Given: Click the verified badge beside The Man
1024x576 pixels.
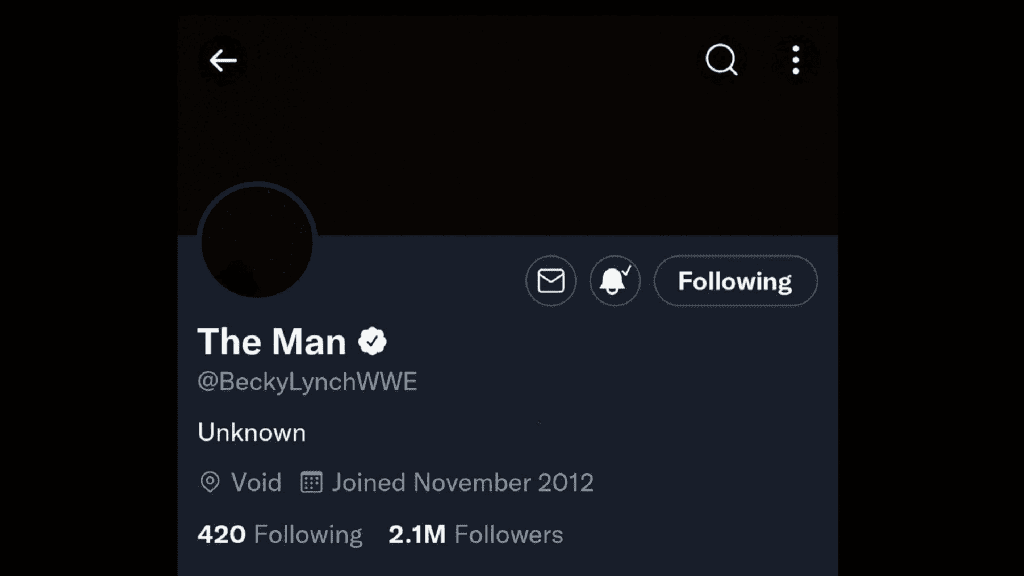Looking at the screenshot, I should tap(373, 342).
